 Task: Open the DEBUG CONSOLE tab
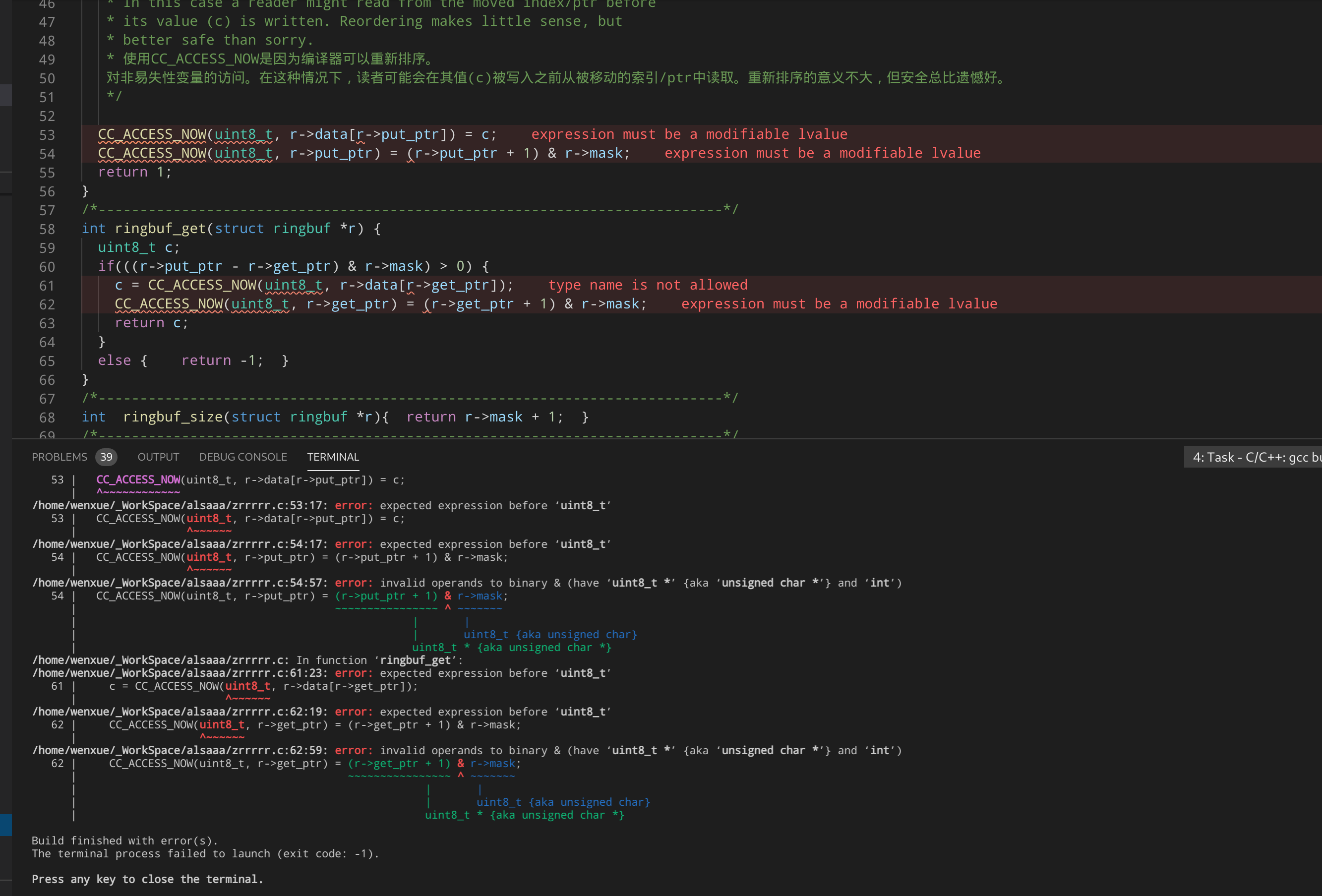(243, 457)
